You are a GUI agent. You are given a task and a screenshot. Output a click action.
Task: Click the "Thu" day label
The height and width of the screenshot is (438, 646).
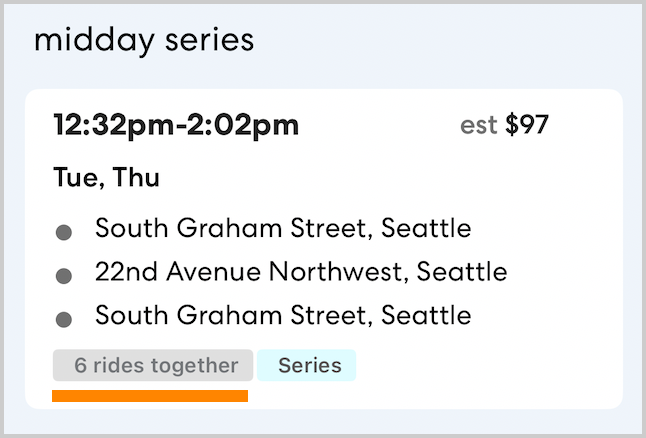tap(137, 179)
